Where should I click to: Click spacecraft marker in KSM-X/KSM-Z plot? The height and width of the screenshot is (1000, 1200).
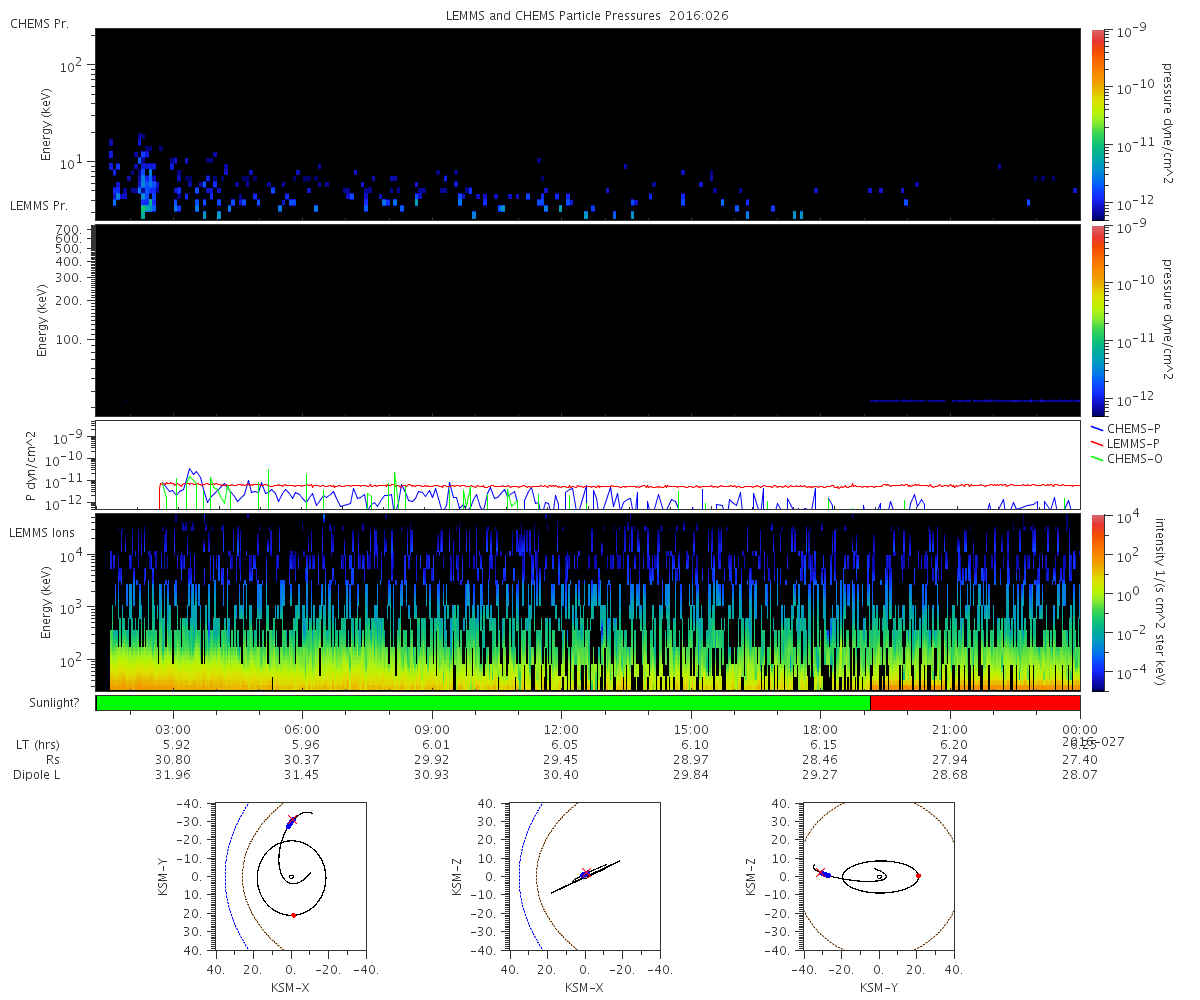tap(585, 873)
